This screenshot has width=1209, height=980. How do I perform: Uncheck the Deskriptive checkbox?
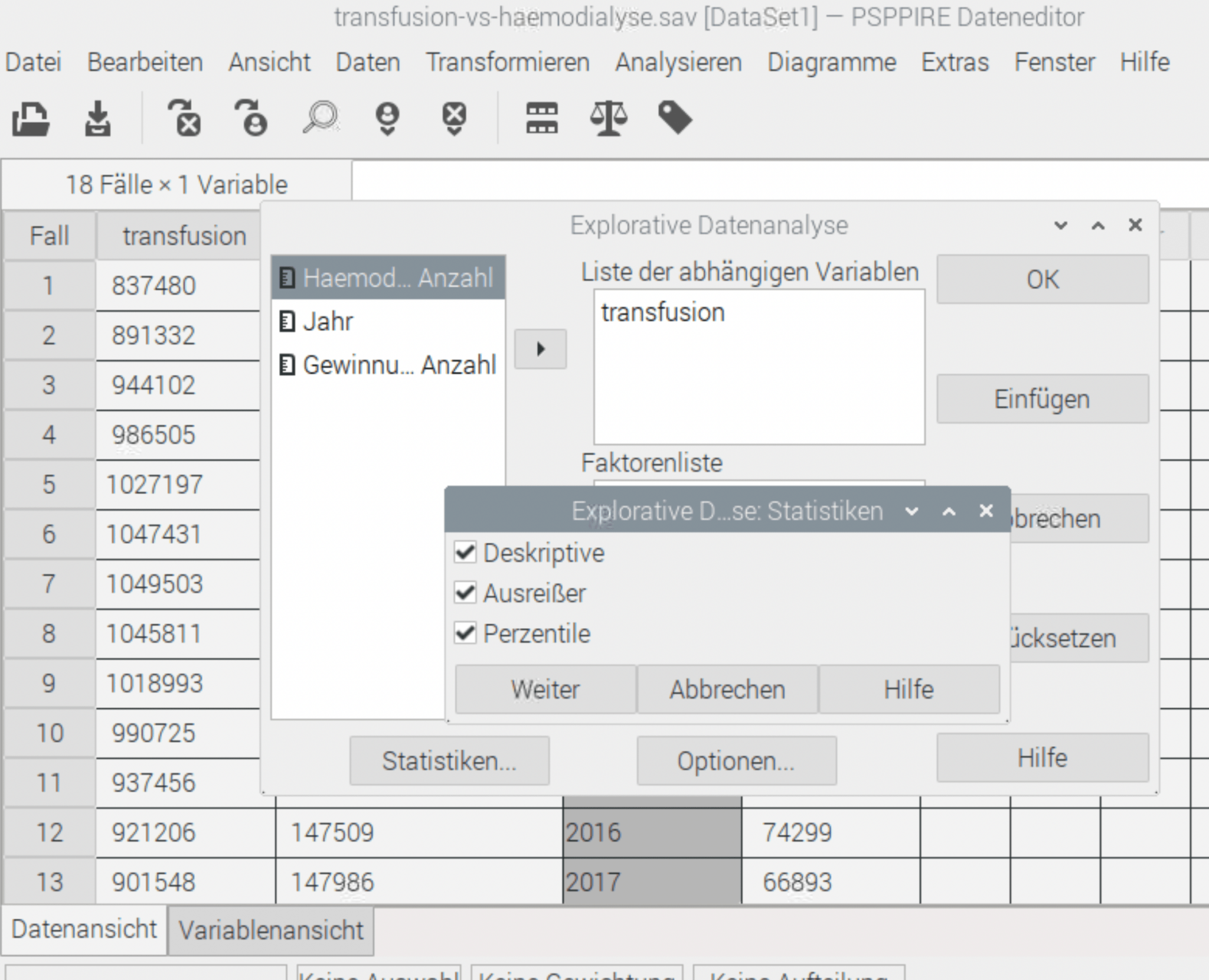click(465, 553)
